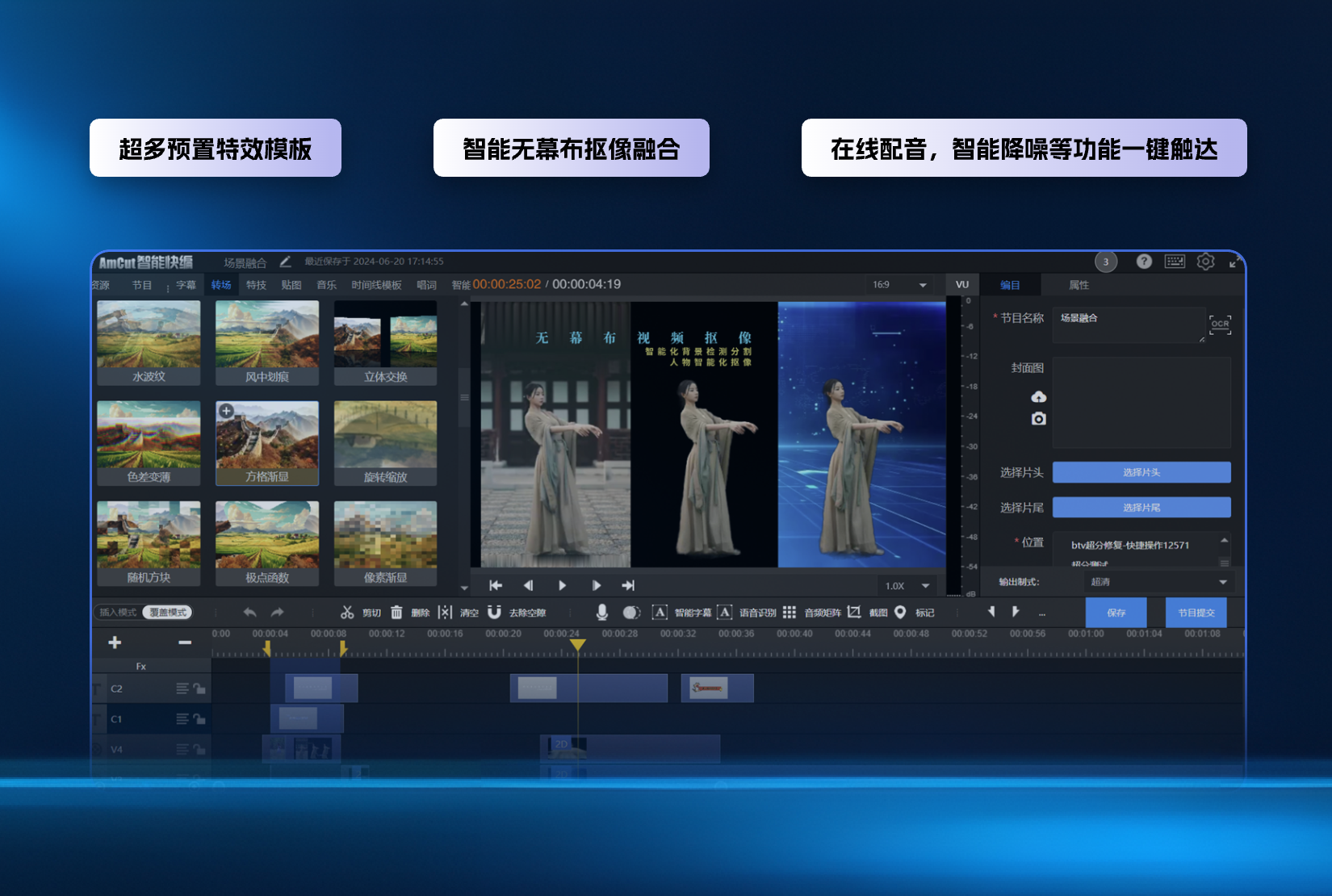Click the trash 删除 delete icon
This screenshot has height=896, width=1332.
(396, 613)
